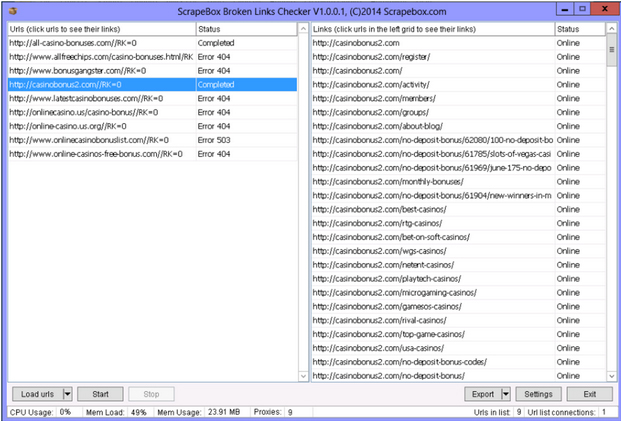Screen dimensions: 621x421
Task: Click right grid scroll up arrow
Action: 611,29
